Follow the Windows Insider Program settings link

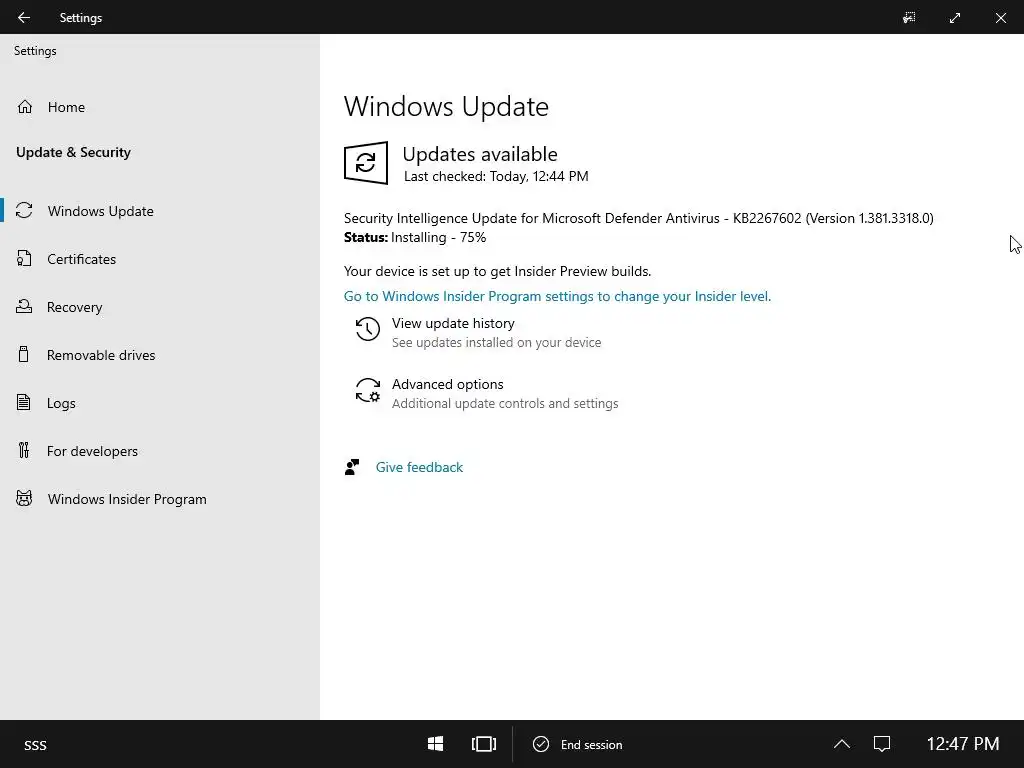coord(557,296)
